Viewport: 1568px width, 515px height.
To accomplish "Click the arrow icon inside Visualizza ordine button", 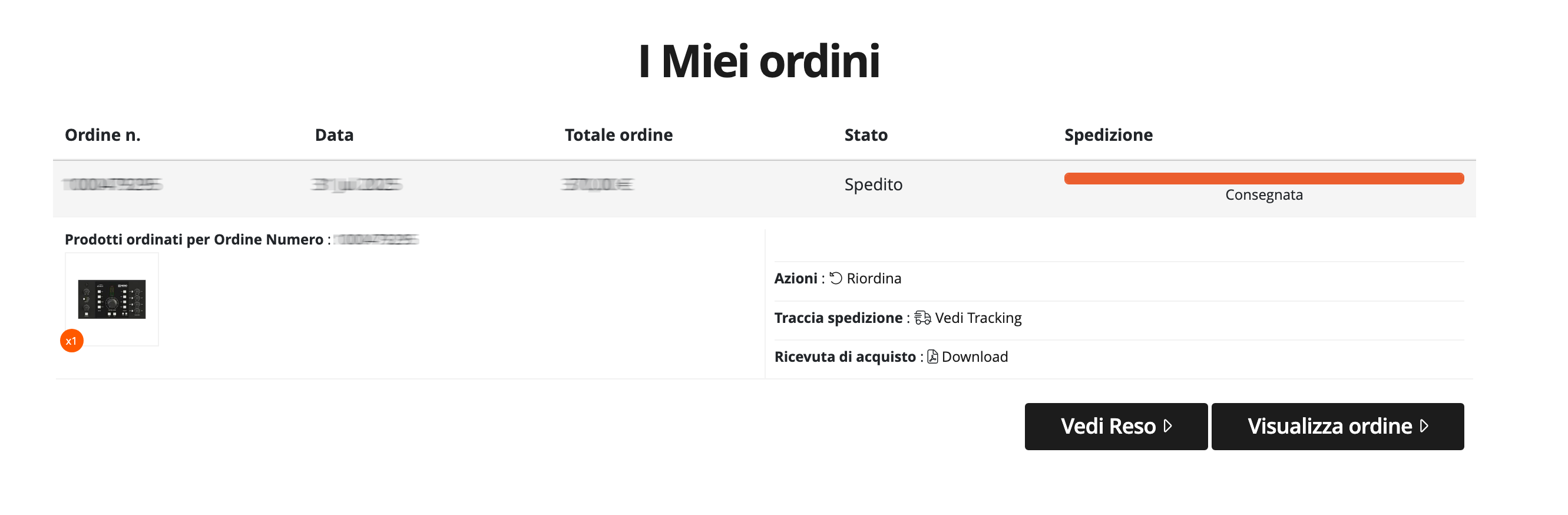I will point(1423,426).
